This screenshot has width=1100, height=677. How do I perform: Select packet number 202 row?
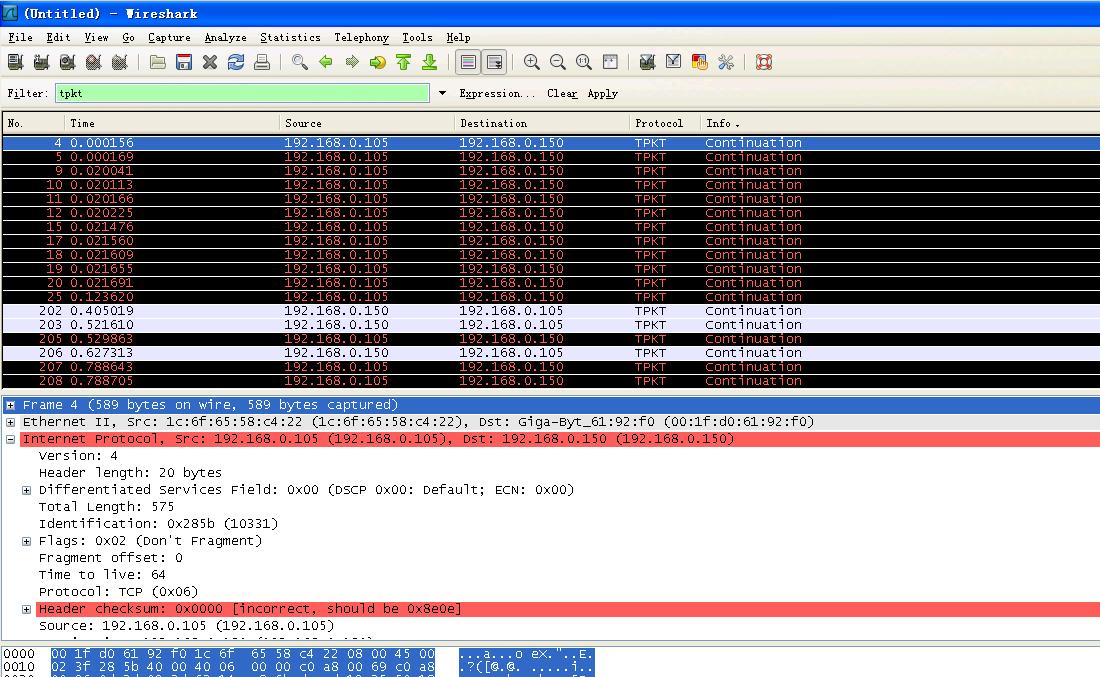click(551, 311)
